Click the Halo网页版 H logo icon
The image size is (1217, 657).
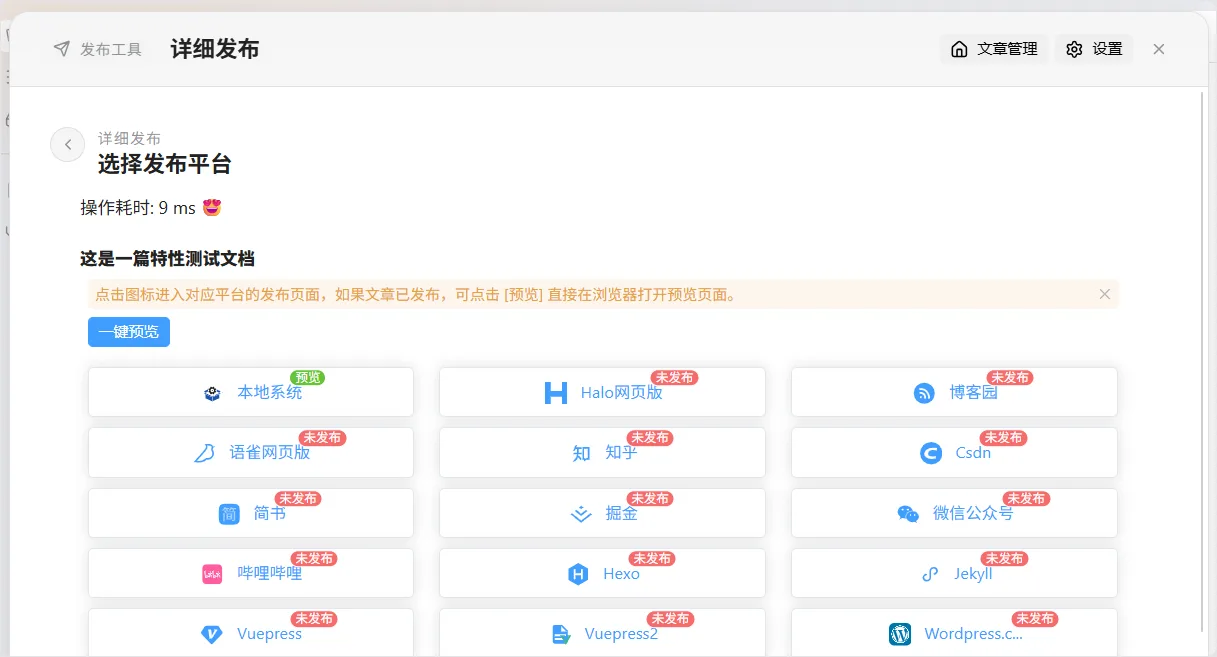tap(556, 393)
